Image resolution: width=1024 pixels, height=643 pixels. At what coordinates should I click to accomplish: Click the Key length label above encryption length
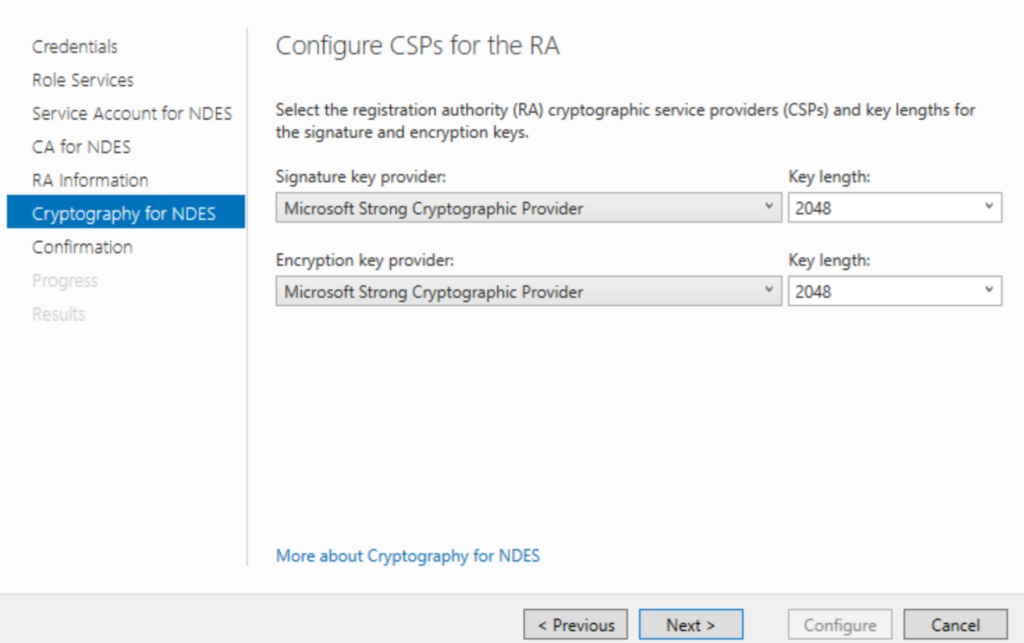829,260
